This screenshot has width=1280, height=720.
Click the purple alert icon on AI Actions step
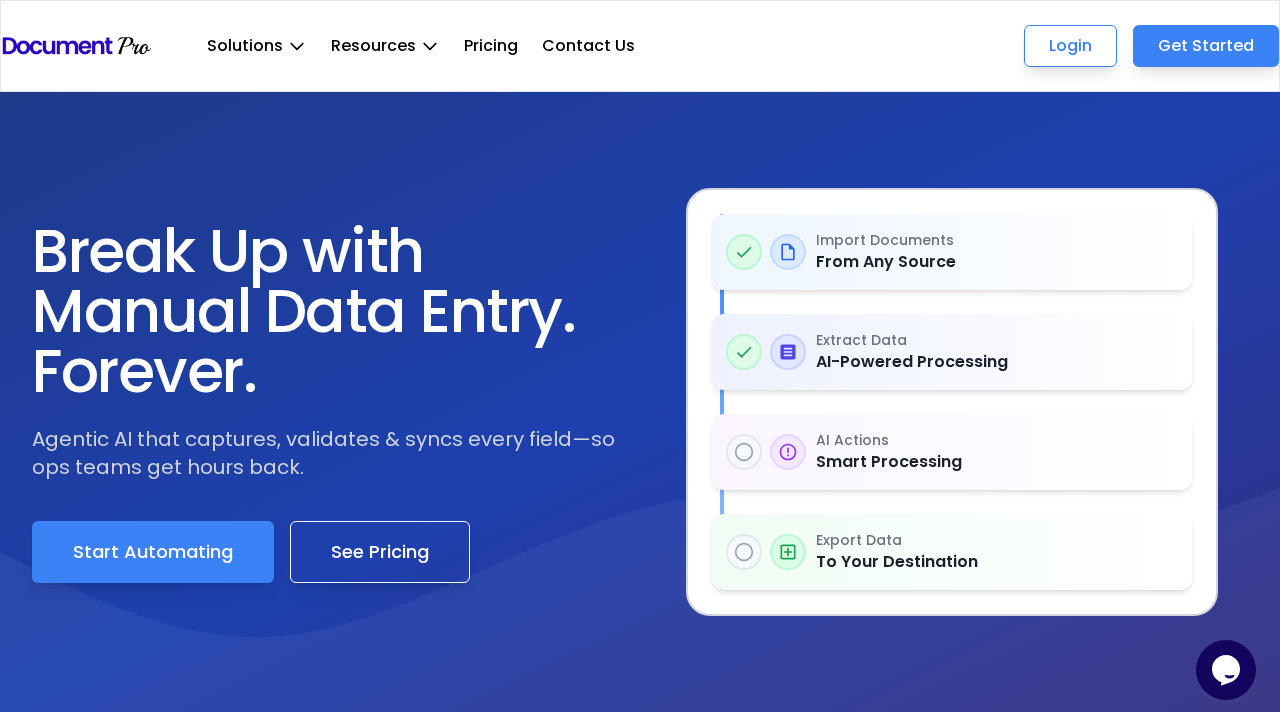(787, 452)
